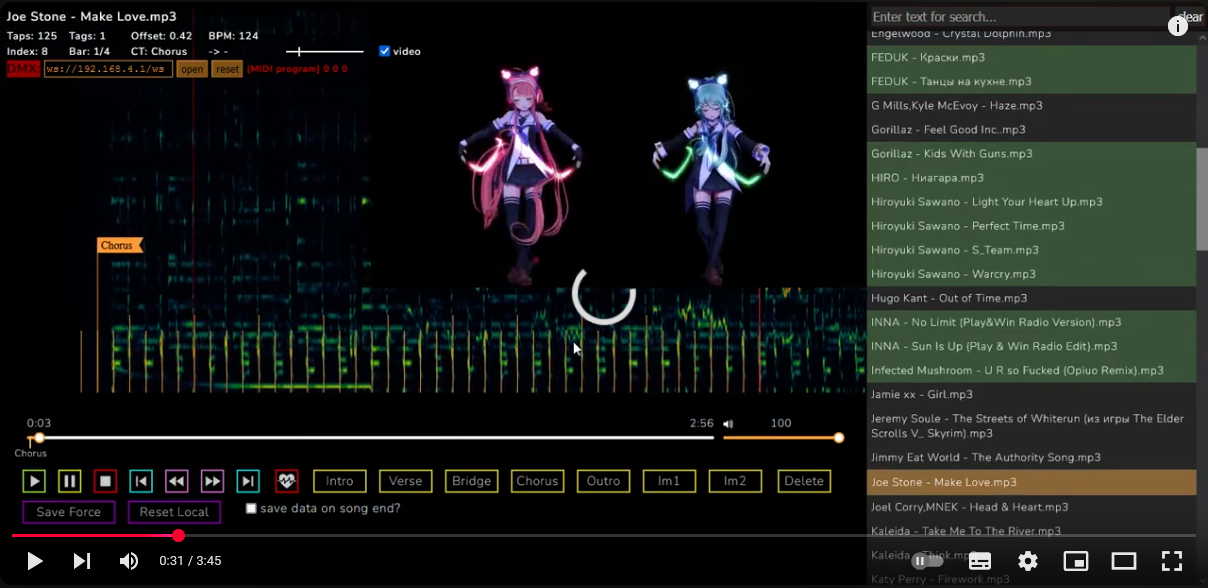Tag the section as Chorus
Image resolution: width=1208 pixels, height=588 pixels.
click(x=537, y=481)
